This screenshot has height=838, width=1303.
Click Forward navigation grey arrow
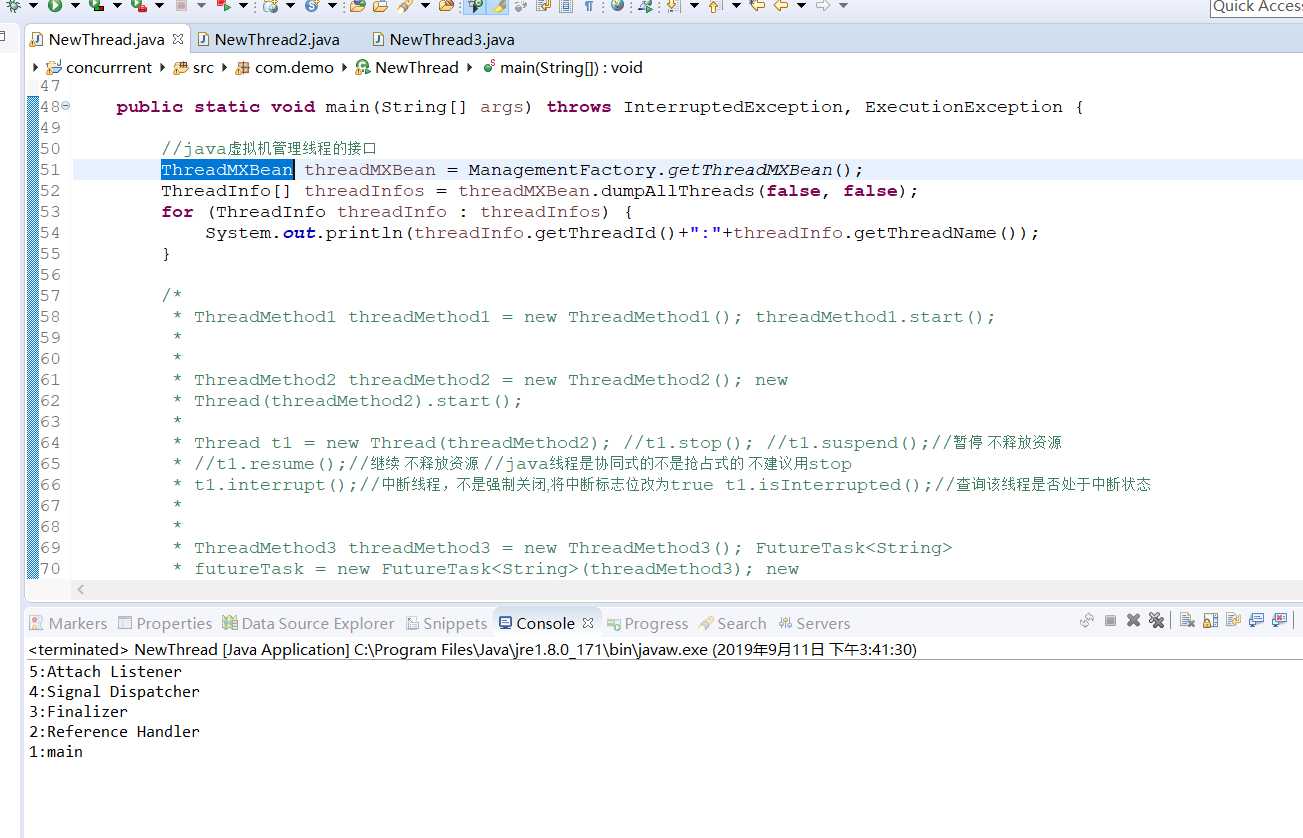[x=823, y=6]
